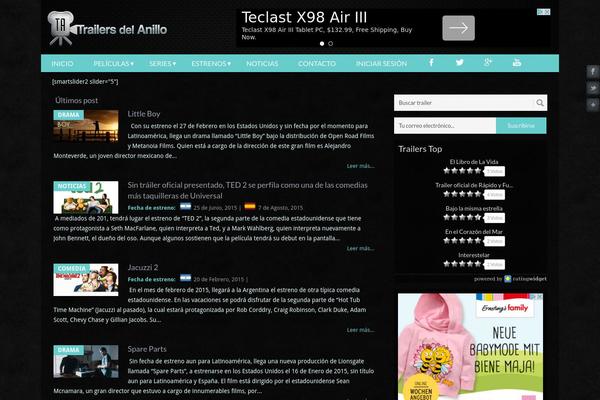Screen dimensions: 600x400
Task: Click Leer más for the Little Boy post
Action: (360, 166)
